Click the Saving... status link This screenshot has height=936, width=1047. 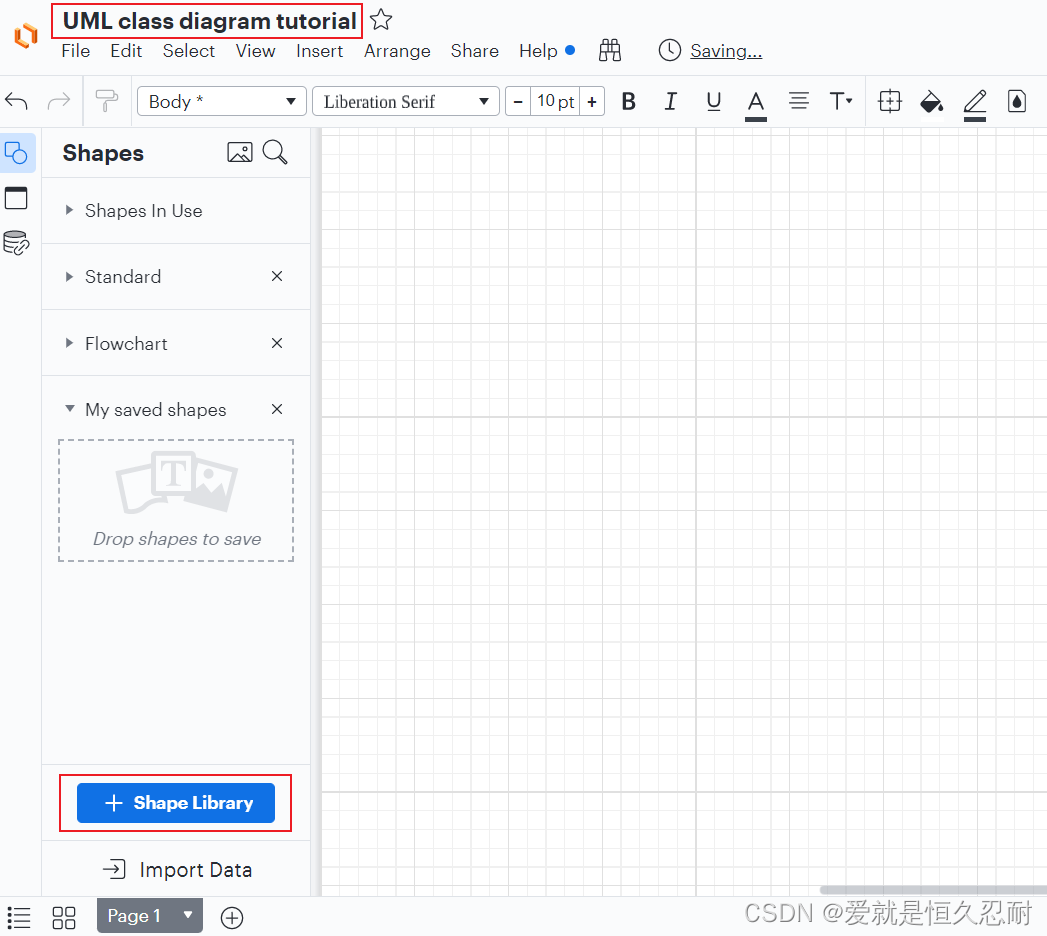click(x=726, y=51)
